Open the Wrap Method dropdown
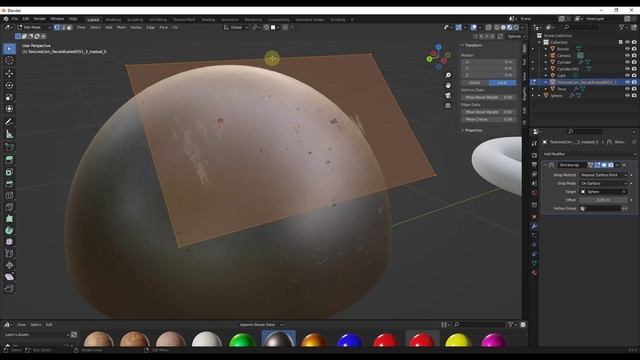640x360 pixels. 604,175
